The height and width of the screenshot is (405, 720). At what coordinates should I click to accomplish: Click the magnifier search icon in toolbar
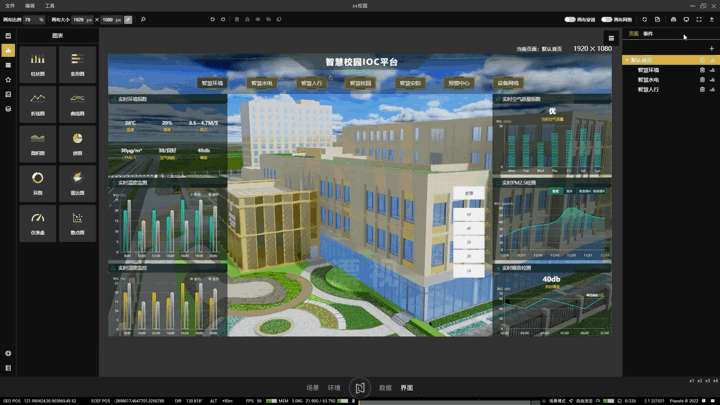coord(143,19)
